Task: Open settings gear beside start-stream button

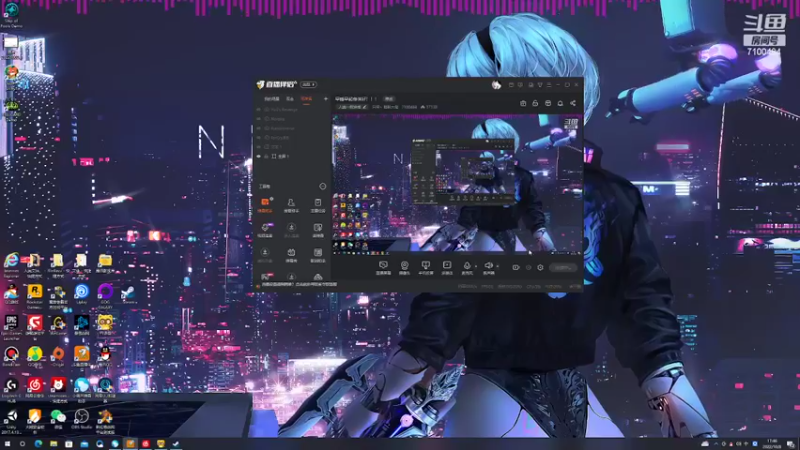Action: pos(540,267)
